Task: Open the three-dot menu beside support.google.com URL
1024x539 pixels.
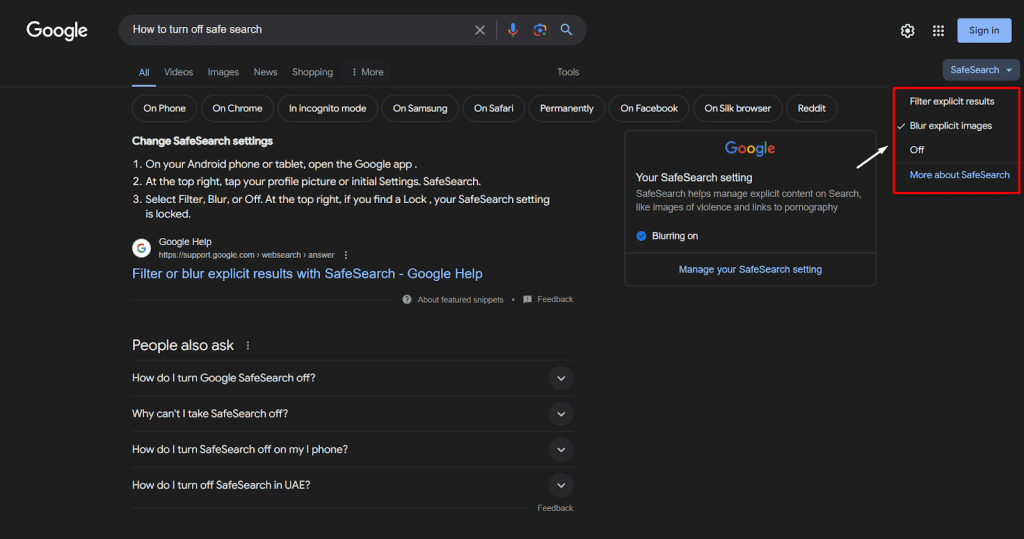Action: 346,255
